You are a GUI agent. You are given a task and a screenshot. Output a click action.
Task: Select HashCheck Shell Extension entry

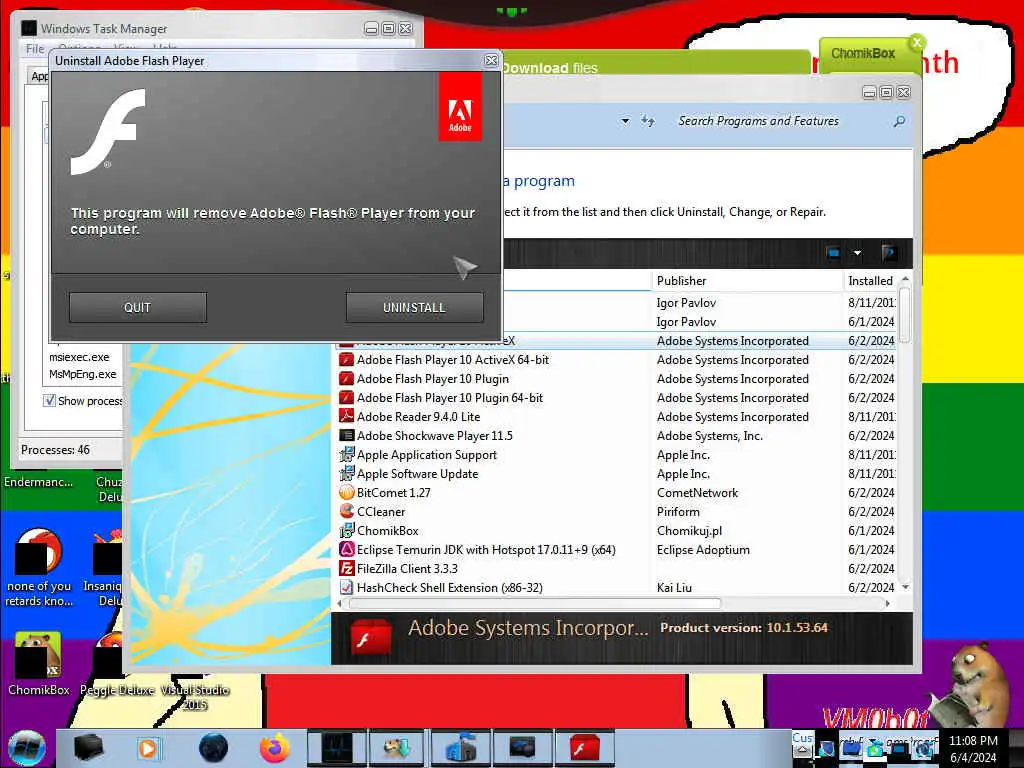616,587
